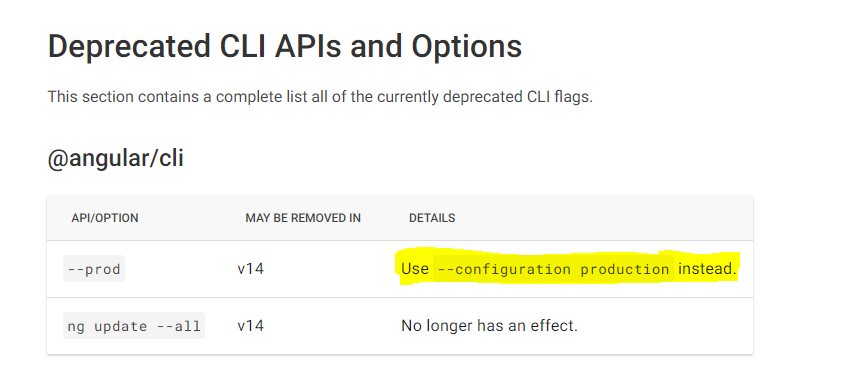Click the word 'Deprecated' in the main title

point(129,47)
